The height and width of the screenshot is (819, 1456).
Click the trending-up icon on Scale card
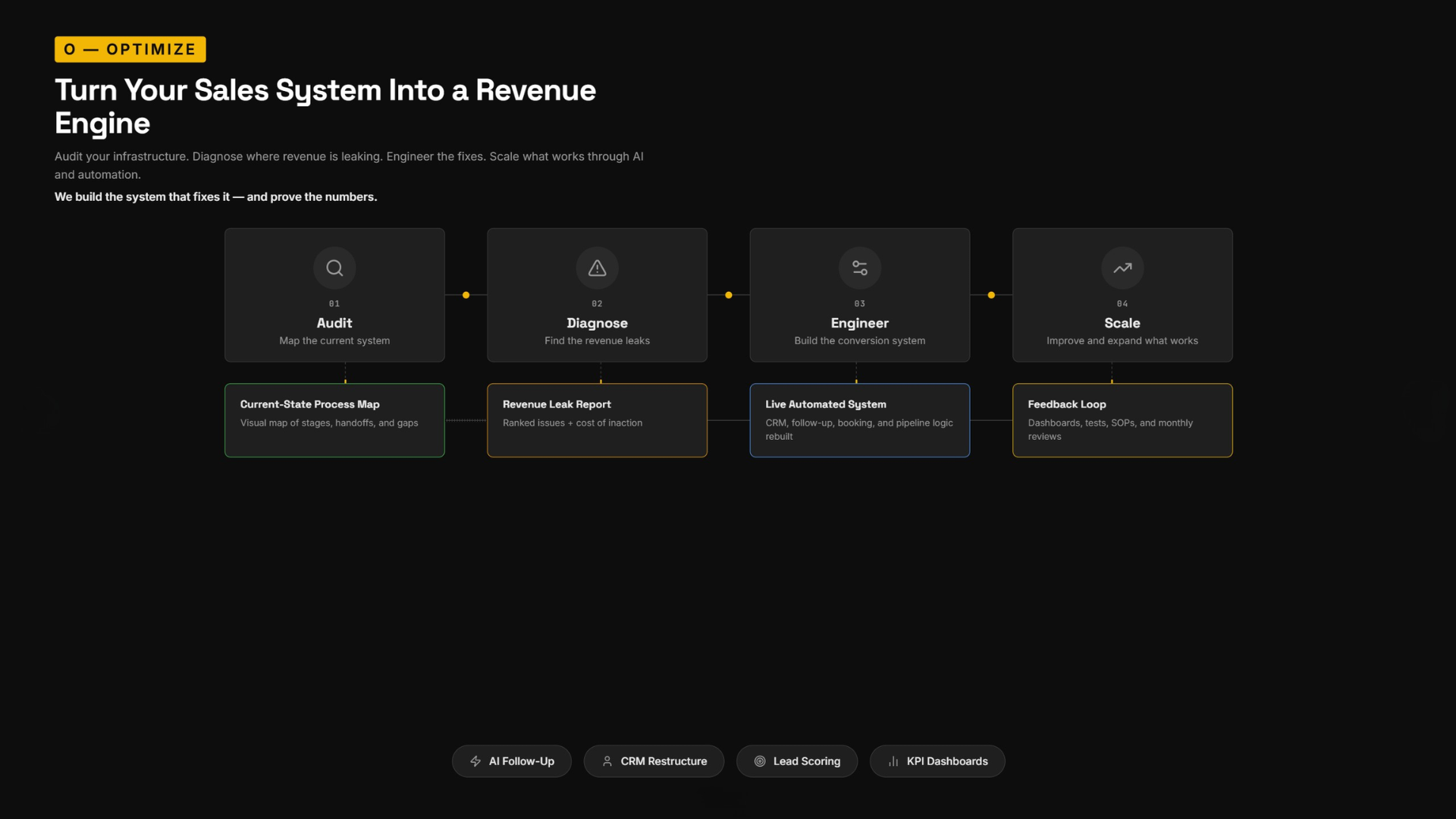1122,268
